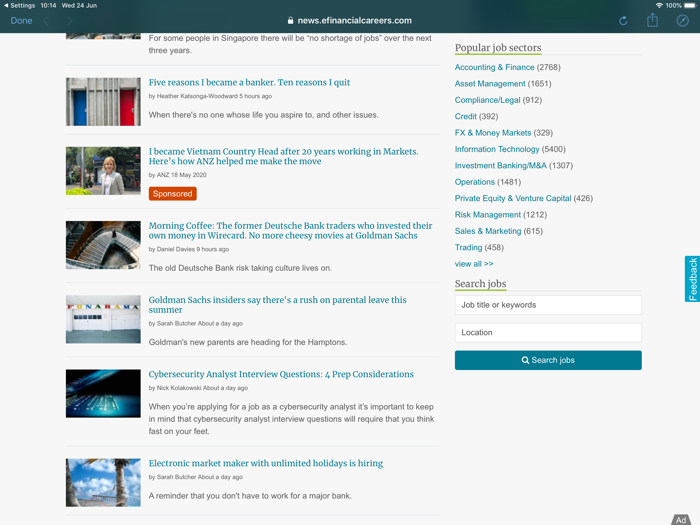Click the Funarama garage thumbnail
This screenshot has height=525, width=700.
pyautogui.click(x=103, y=319)
